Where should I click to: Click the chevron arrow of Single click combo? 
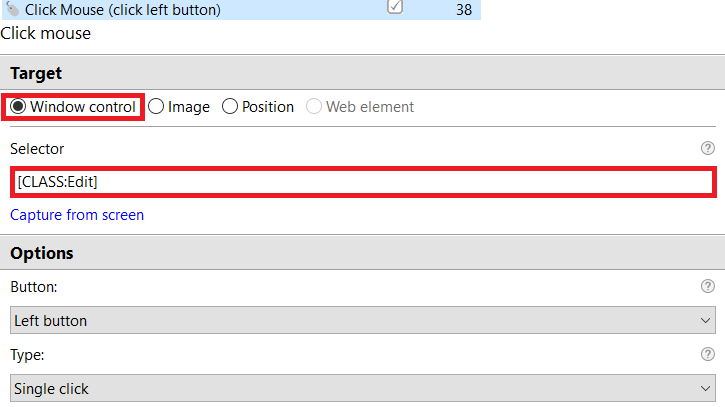point(705,388)
